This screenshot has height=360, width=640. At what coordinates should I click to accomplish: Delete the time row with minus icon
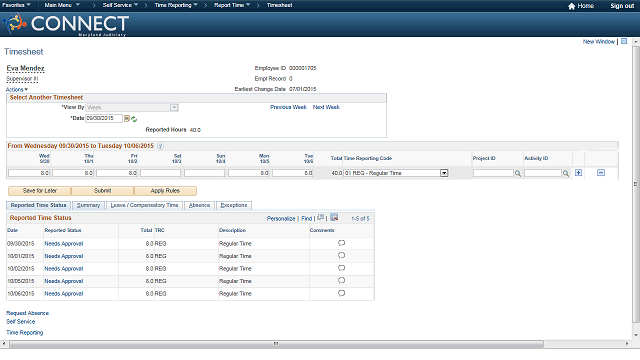pos(601,173)
